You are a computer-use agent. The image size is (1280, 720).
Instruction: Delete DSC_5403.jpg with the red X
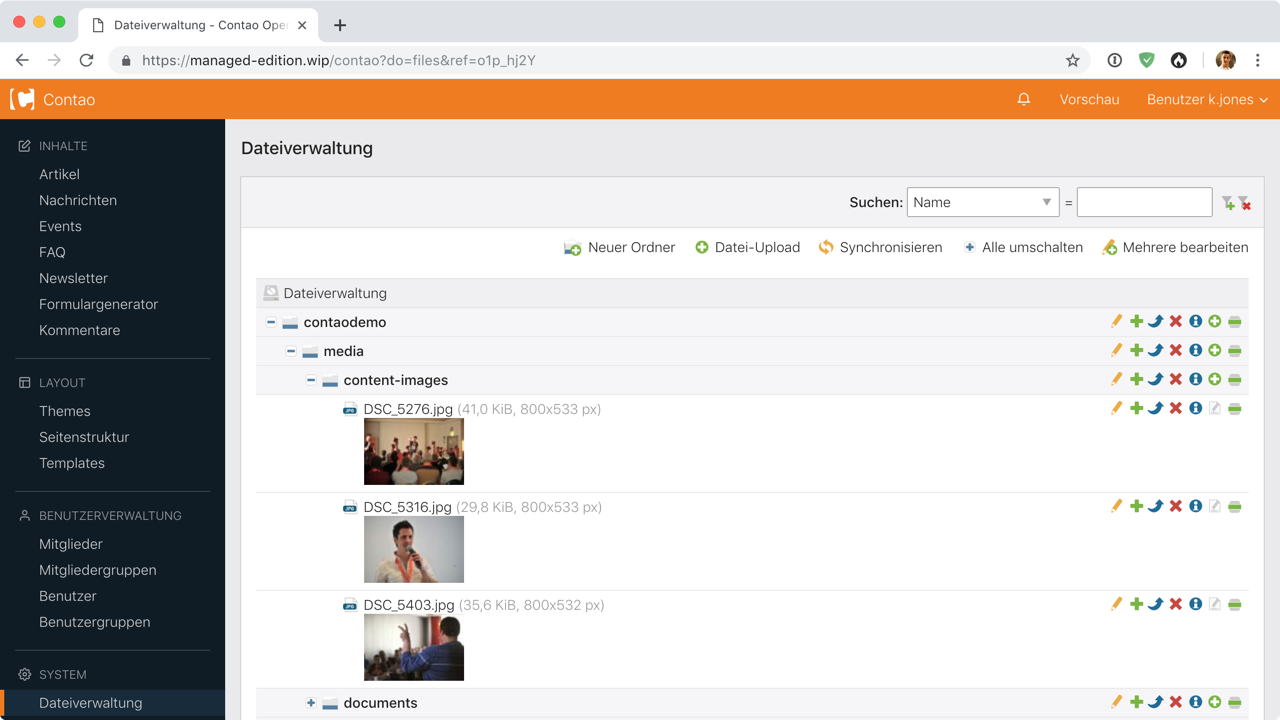(x=1176, y=604)
